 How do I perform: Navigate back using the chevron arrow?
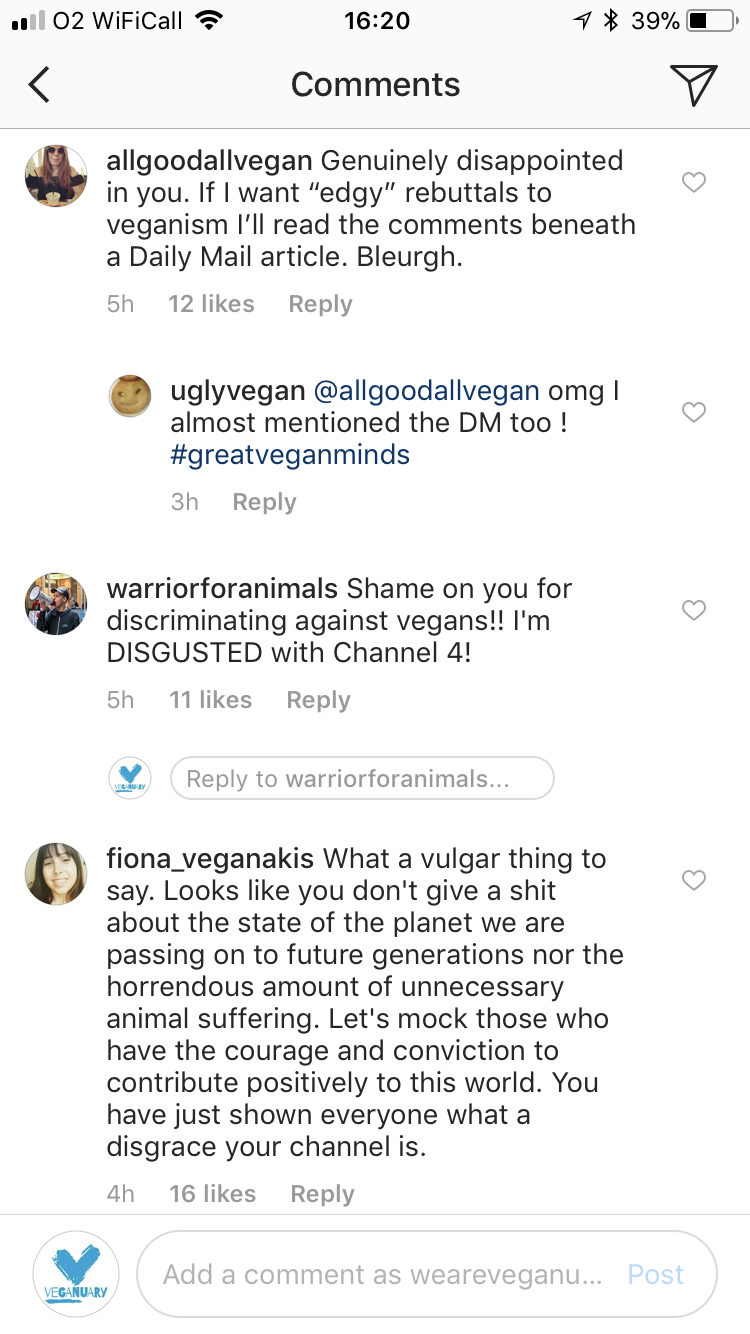pyautogui.click(x=40, y=84)
